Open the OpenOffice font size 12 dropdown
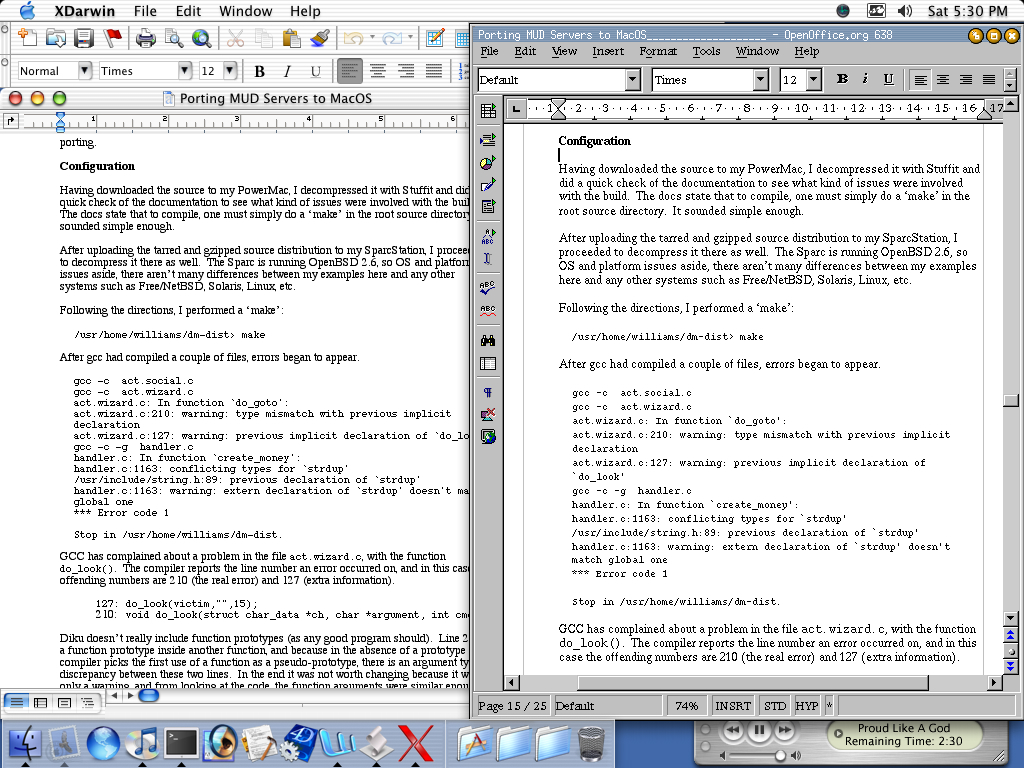The image size is (1024, 768). [x=813, y=80]
